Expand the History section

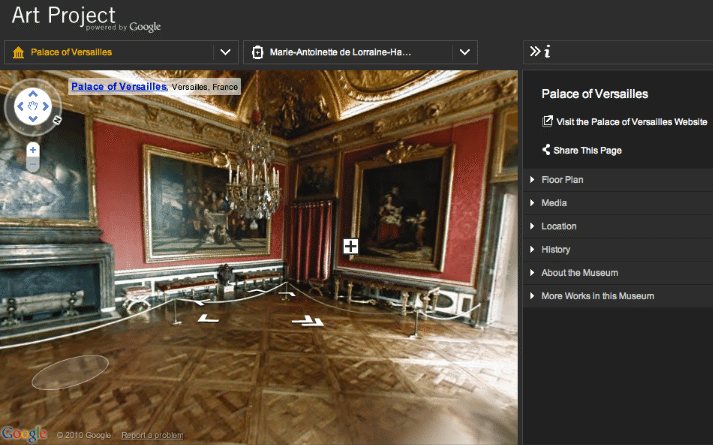(618, 250)
